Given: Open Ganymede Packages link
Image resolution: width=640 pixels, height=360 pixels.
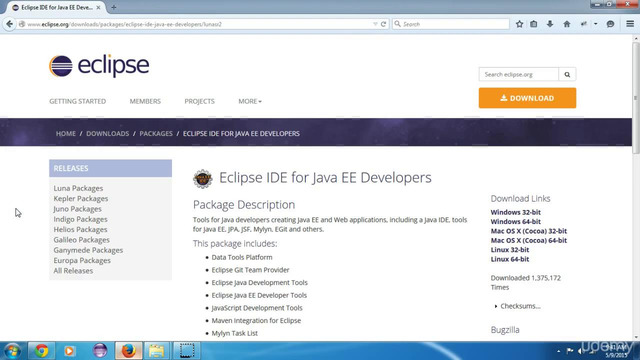Looking at the screenshot, I should [88, 250].
